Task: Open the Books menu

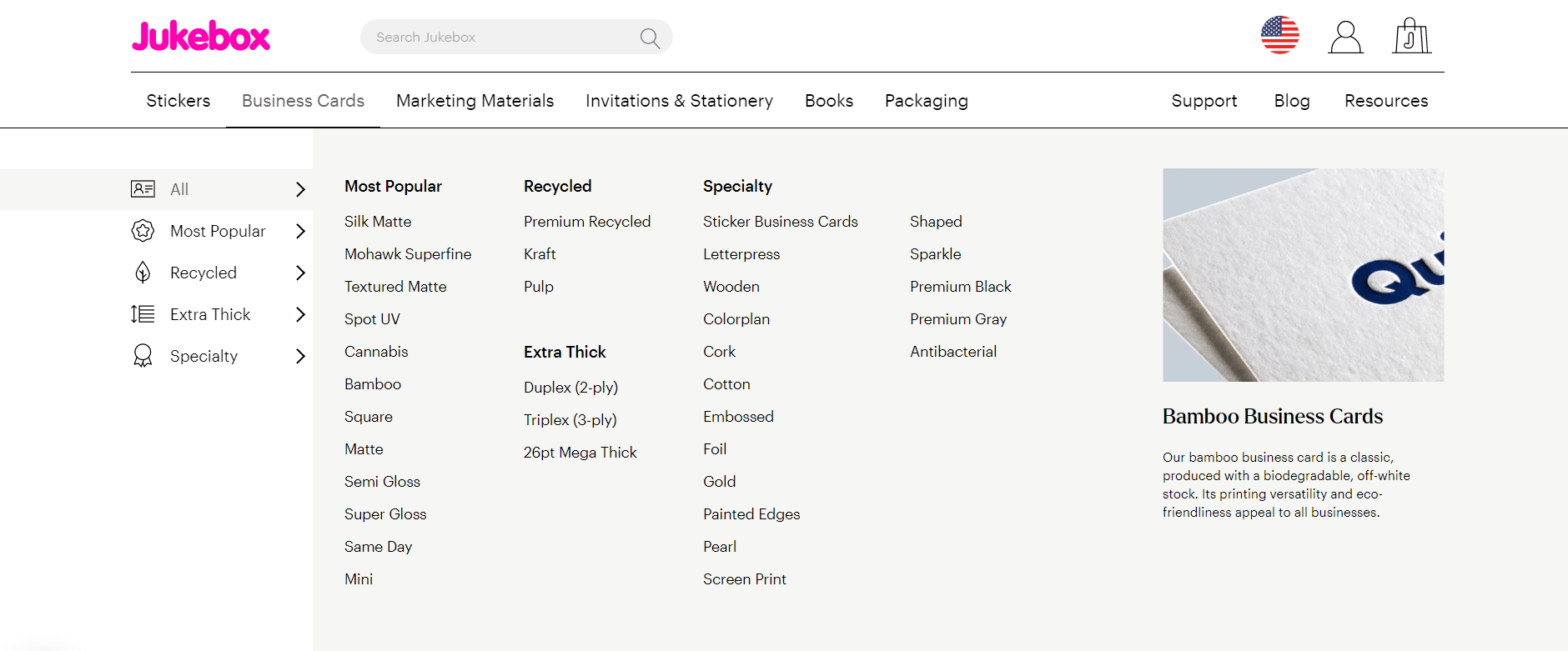Action: click(829, 101)
